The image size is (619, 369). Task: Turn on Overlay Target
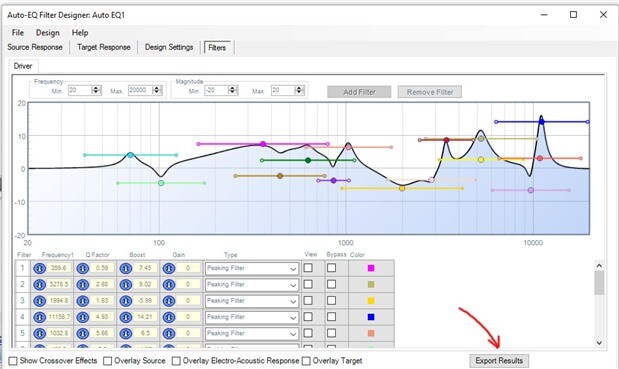tap(306, 361)
